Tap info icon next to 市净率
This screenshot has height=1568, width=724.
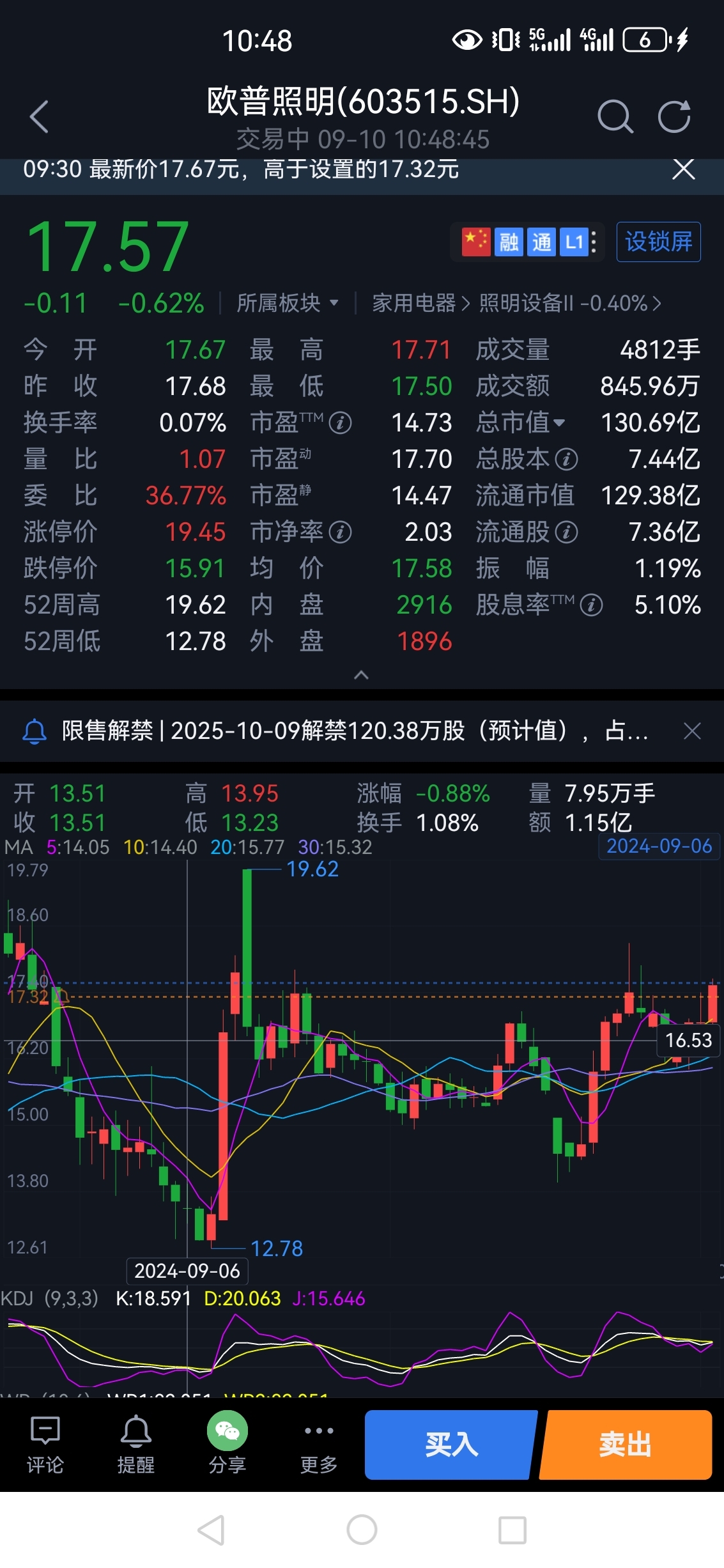tap(341, 532)
